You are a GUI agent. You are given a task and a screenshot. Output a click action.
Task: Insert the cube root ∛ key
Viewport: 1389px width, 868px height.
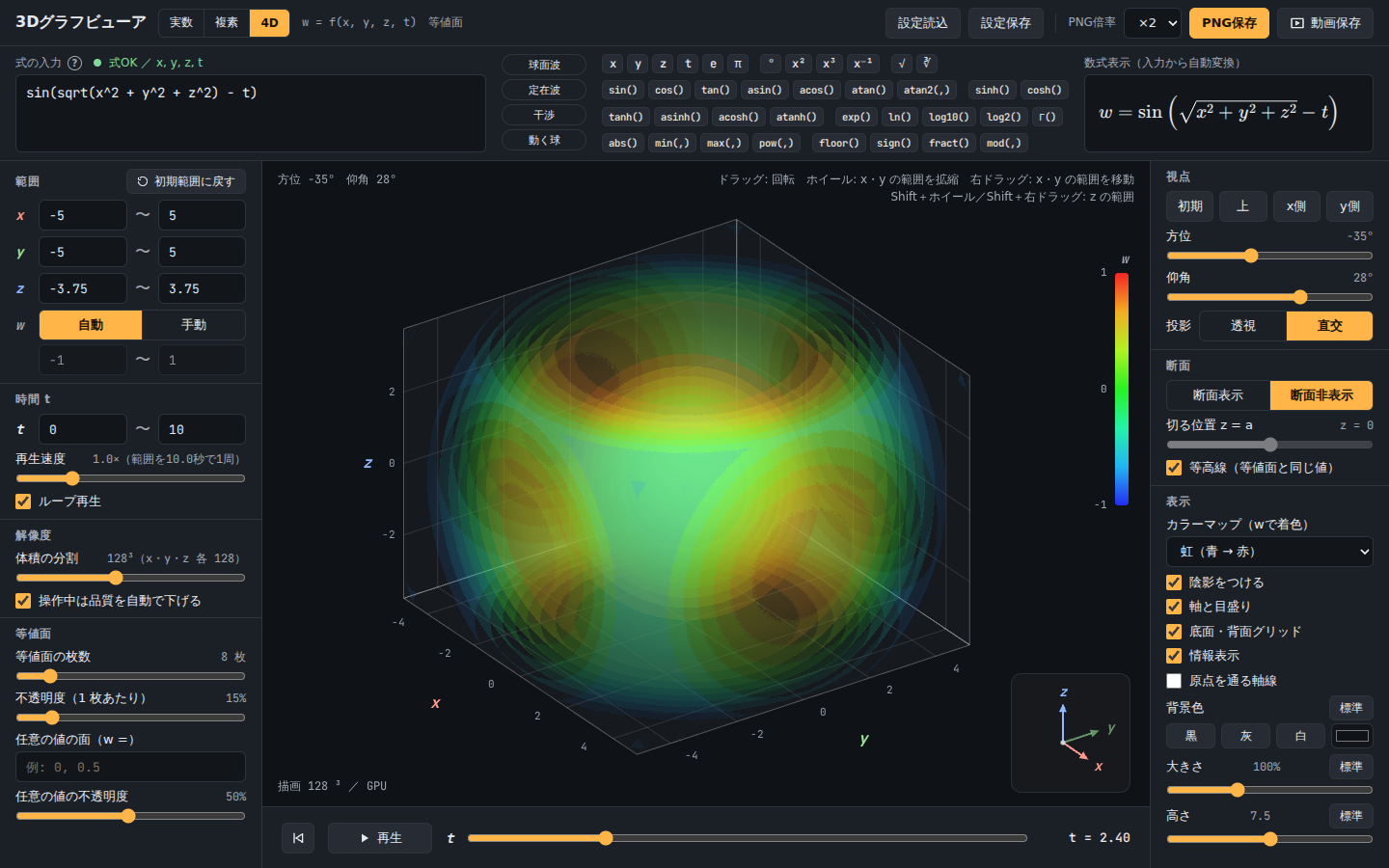point(927,64)
